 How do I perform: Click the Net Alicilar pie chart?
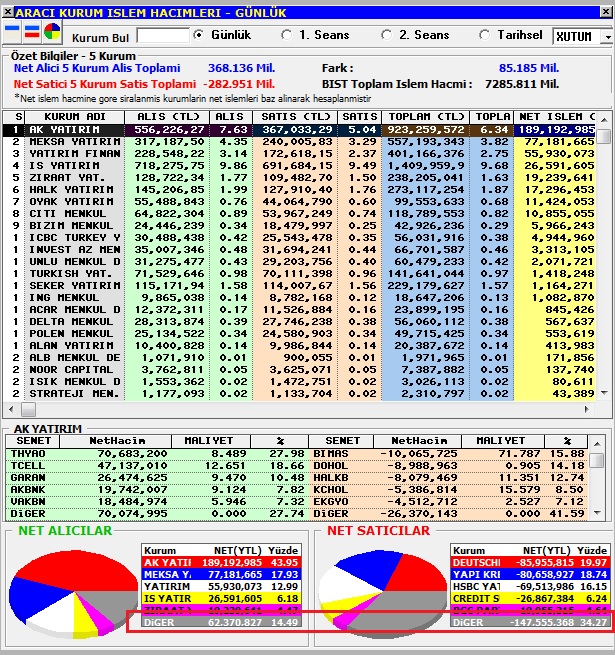pyautogui.click(x=74, y=594)
